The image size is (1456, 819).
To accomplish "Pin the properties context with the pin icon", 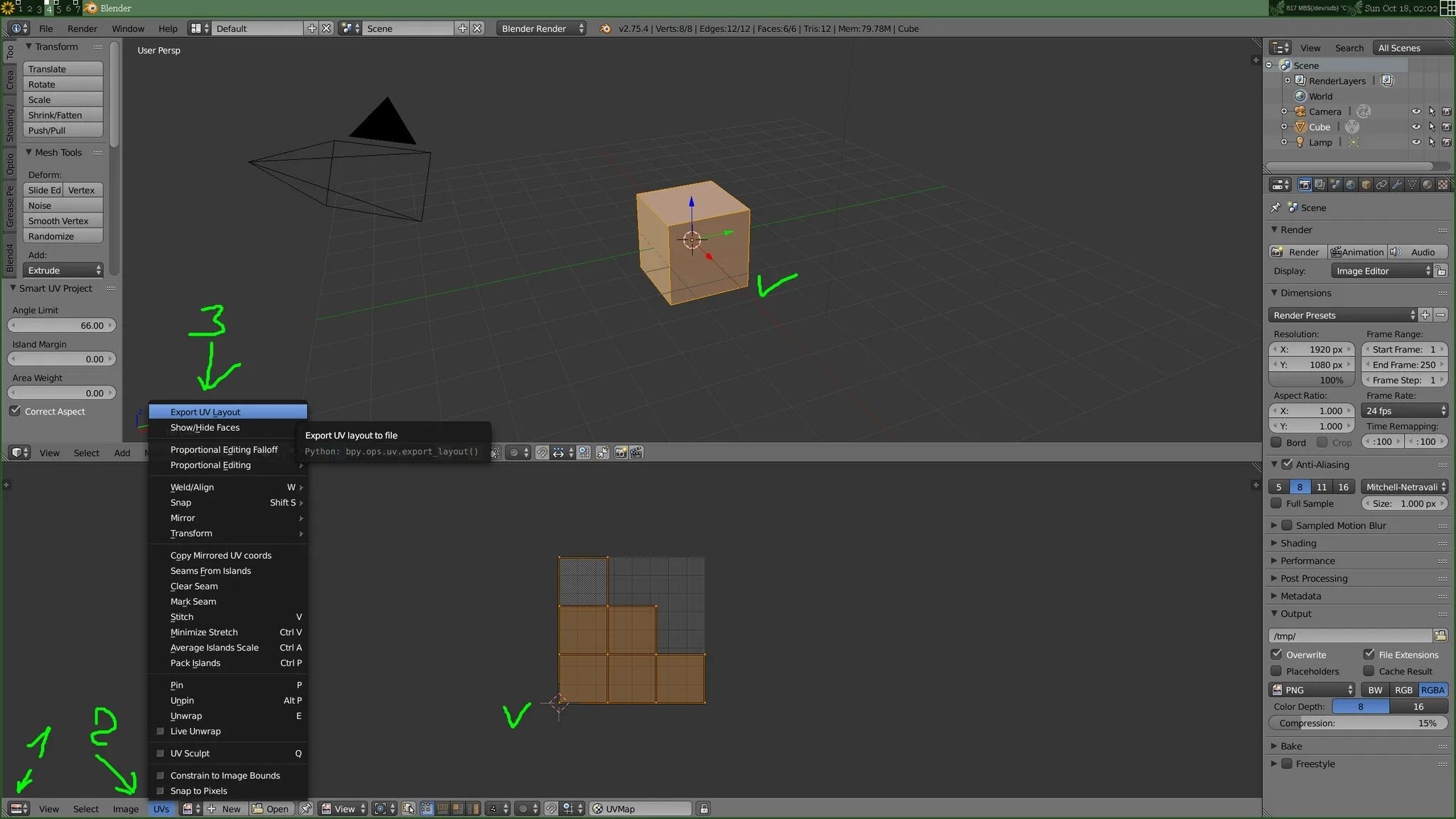I will pos(1275,208).
